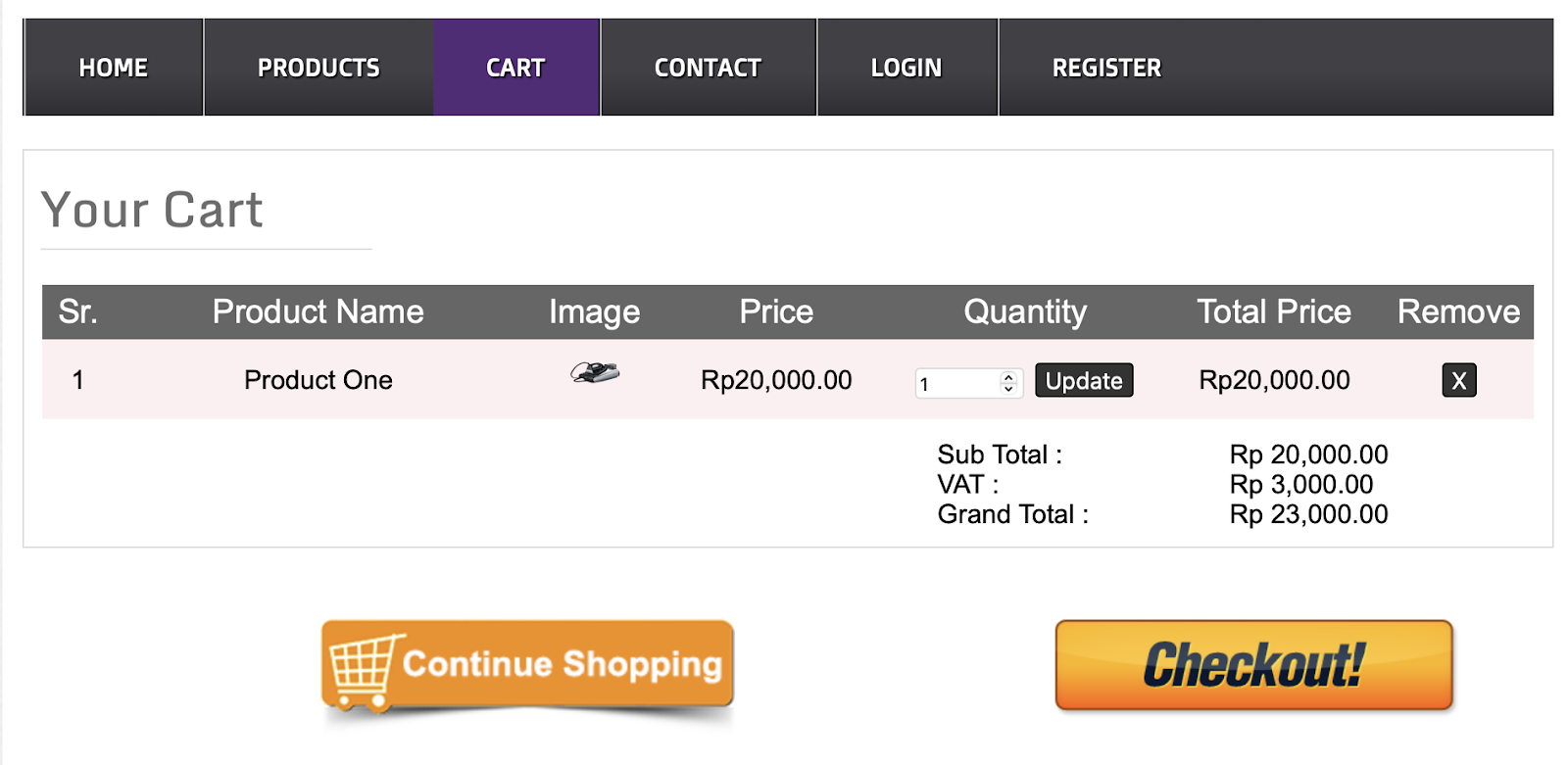The image size is (1568, 765).
Task: Select the CART menu item
Action: (515, 68)
